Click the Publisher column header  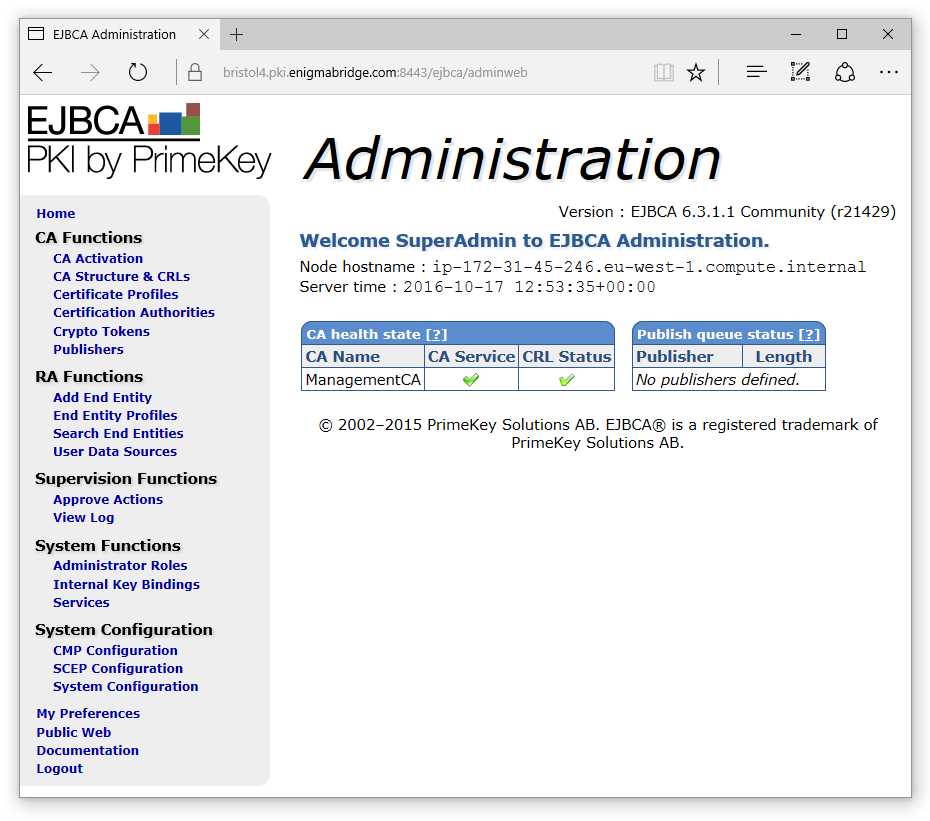[687, 357]
